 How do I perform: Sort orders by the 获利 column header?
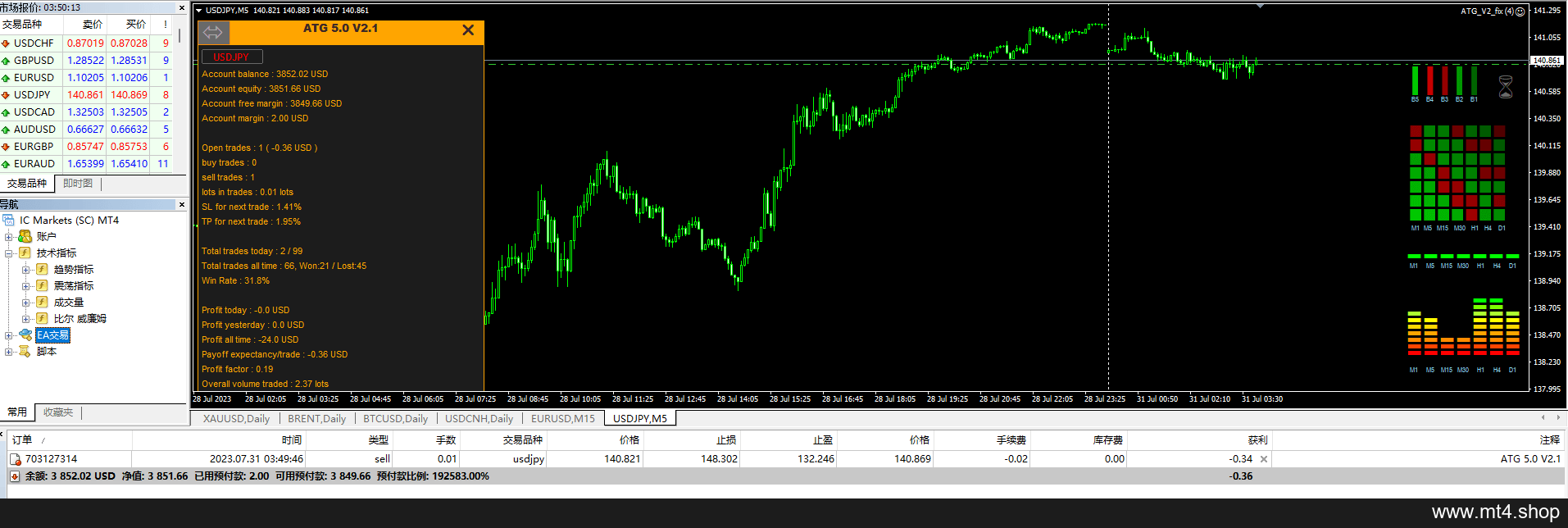1198,440
